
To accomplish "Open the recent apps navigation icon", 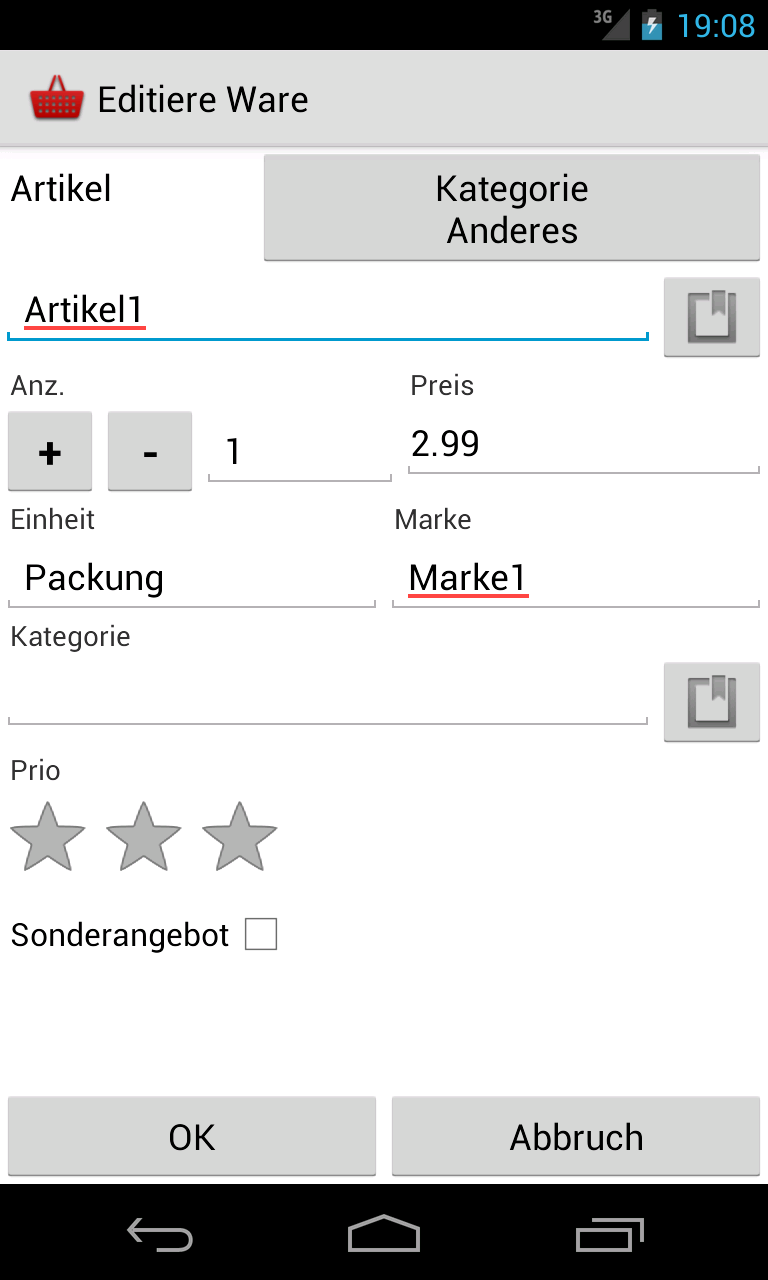I will [611, 1234].
